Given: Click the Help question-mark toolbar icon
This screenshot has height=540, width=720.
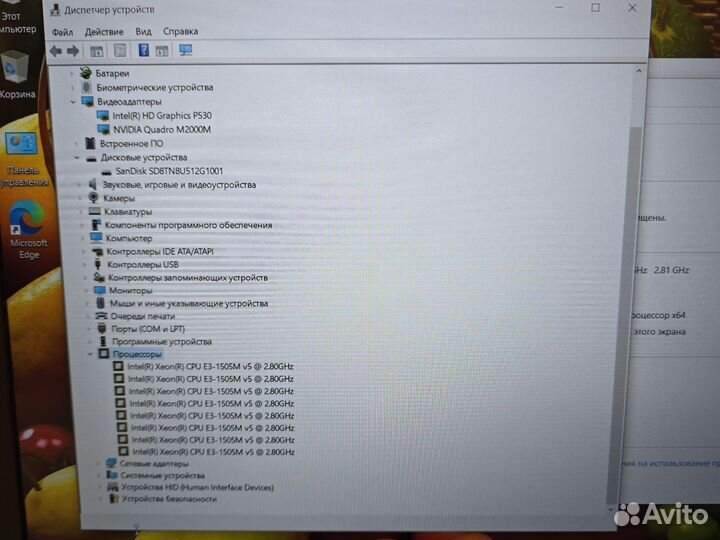Looking at the screenshot, I should [143, 50].
